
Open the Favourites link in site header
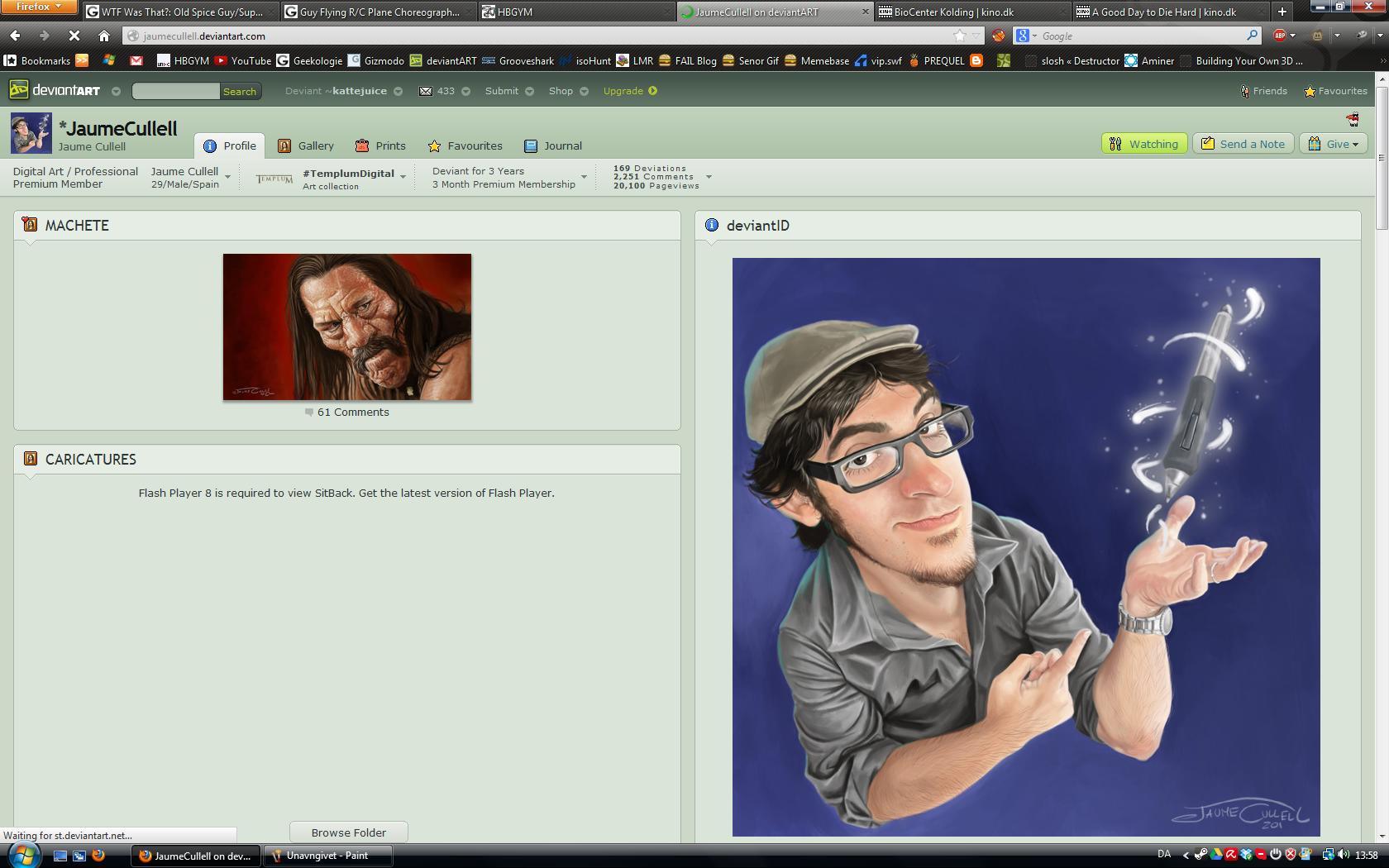point(1335,91)
